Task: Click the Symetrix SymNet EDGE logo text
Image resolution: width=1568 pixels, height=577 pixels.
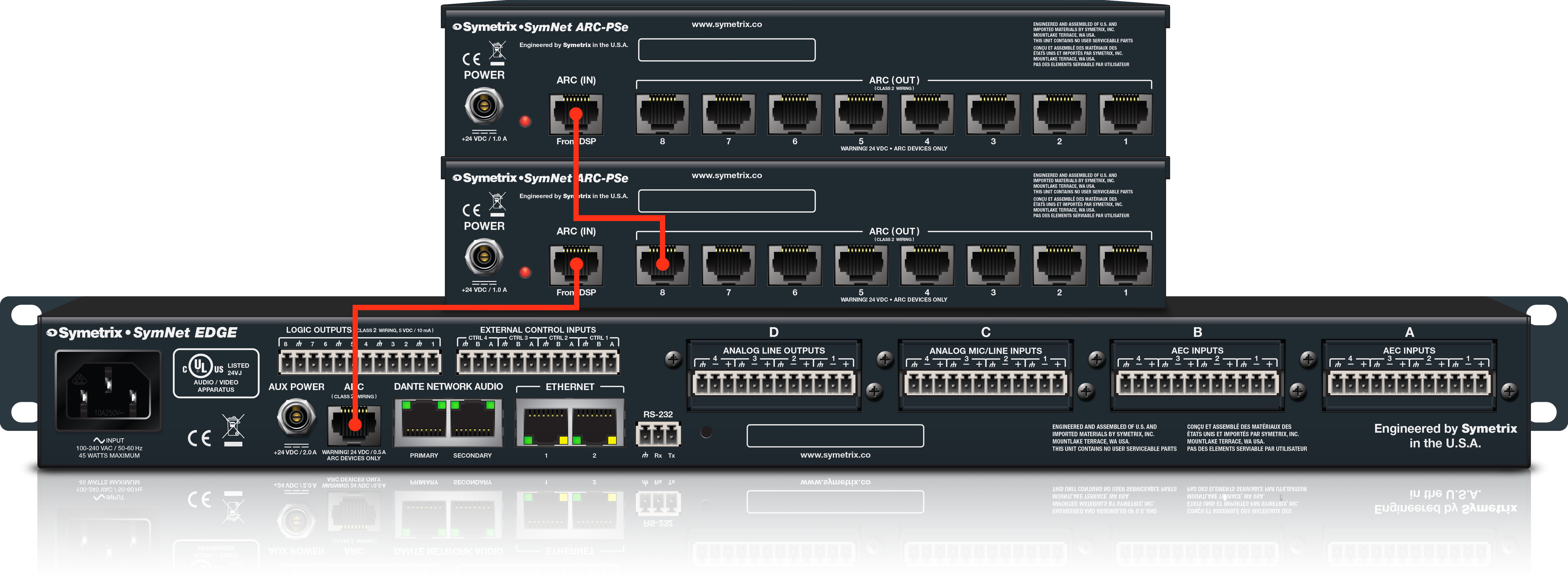Action: click(142, 332)
